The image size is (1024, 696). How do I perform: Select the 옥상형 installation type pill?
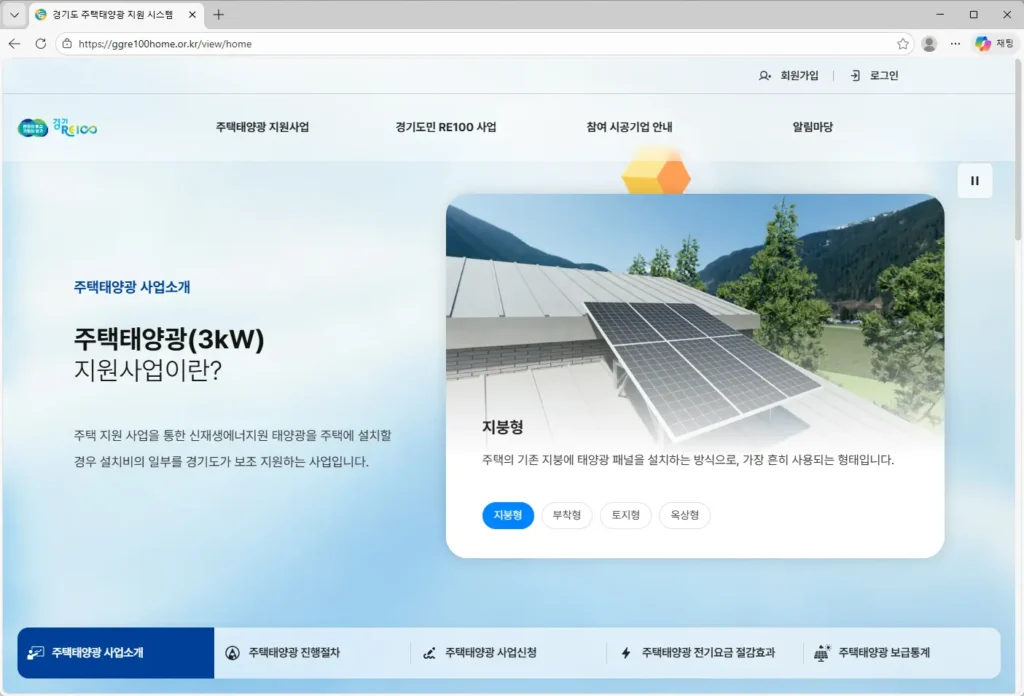[x=684, y=515]
